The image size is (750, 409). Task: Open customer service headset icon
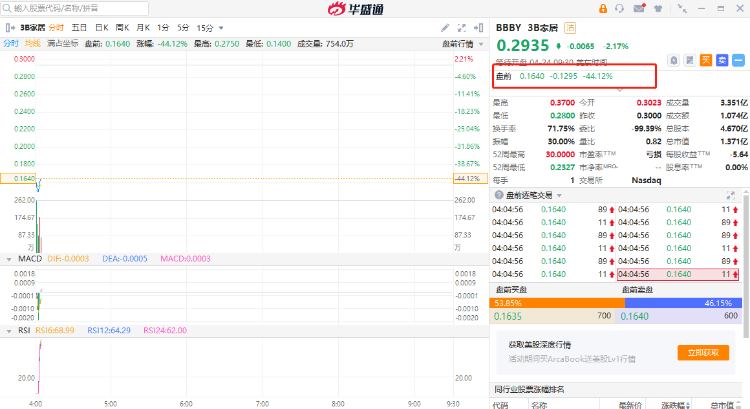coord(620,8)
